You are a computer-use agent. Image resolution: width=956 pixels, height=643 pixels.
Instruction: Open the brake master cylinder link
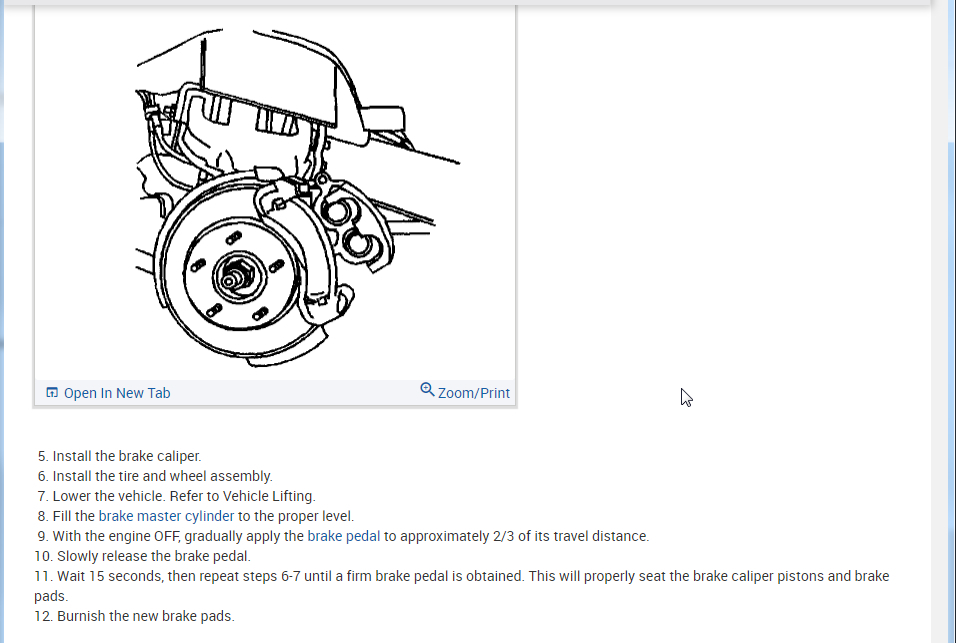166,516
